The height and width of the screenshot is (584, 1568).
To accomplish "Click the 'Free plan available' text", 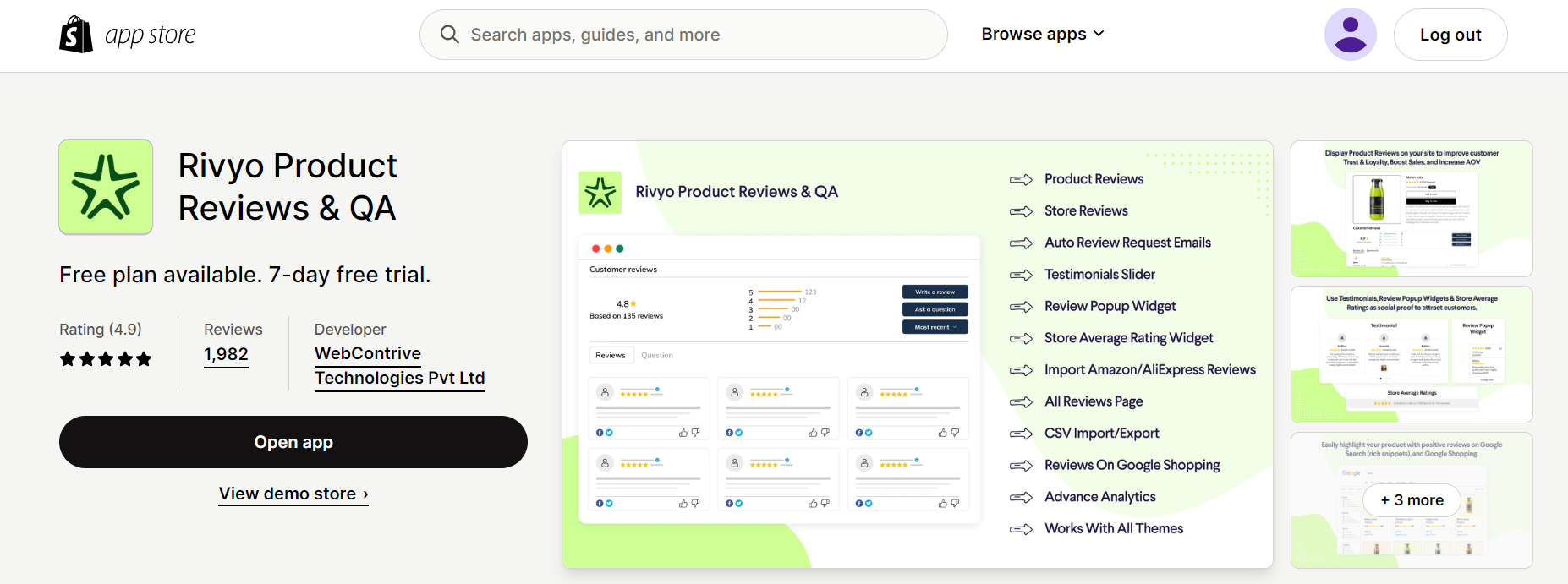I will (245, 275).
